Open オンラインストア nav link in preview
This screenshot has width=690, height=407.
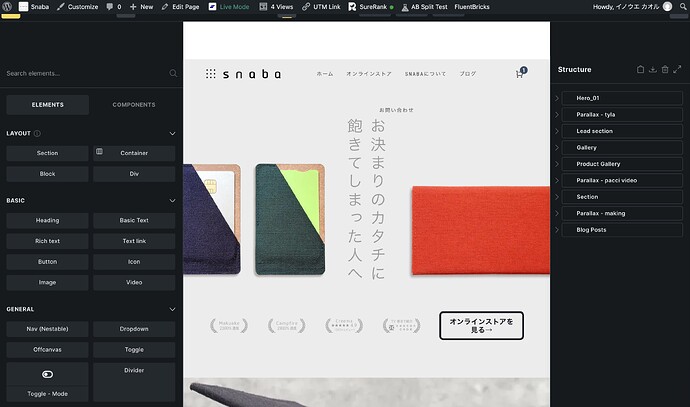pyautogui.click(x=369, y=74)
